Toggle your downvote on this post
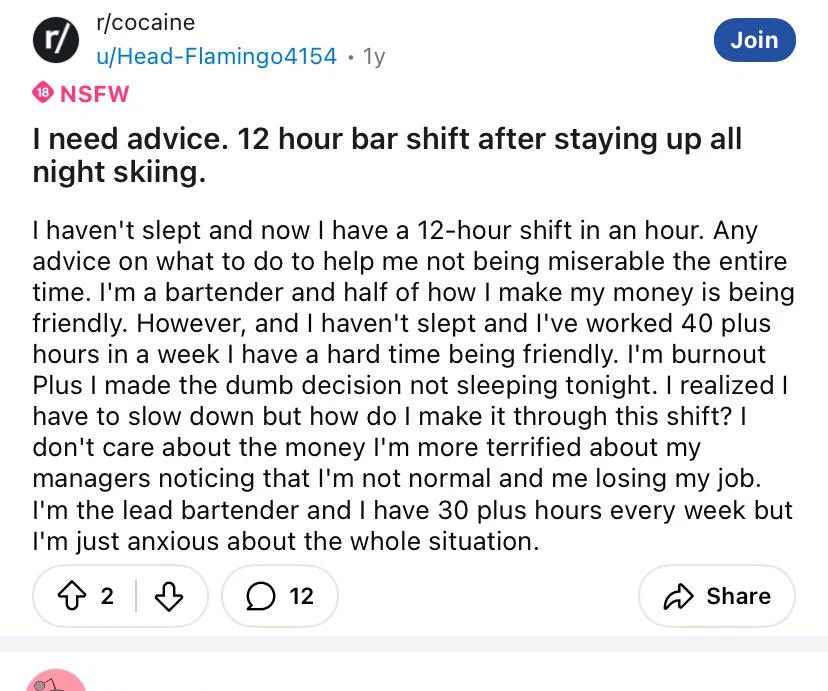Image resolution: width=828 pixels, height=691 pixels. 168,596
